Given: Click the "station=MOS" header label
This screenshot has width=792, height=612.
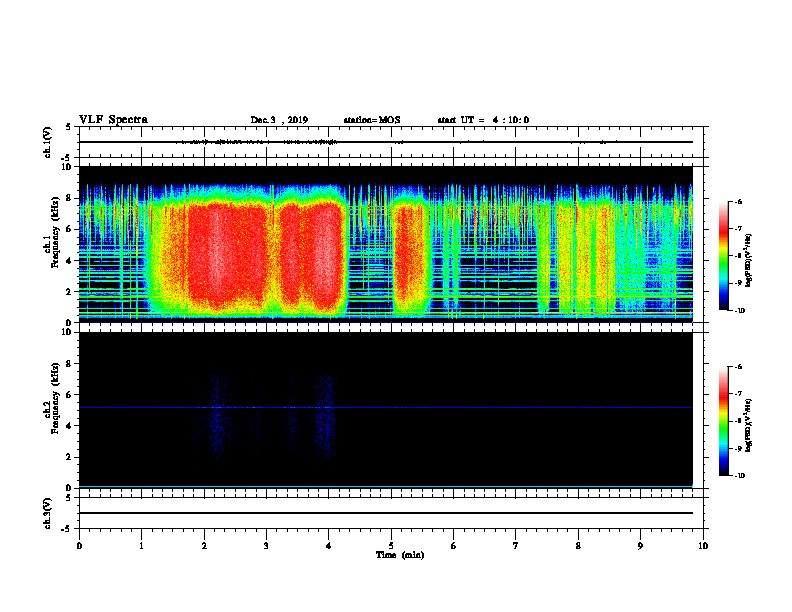Looking at the screenshot, I should tap(372, 120).
